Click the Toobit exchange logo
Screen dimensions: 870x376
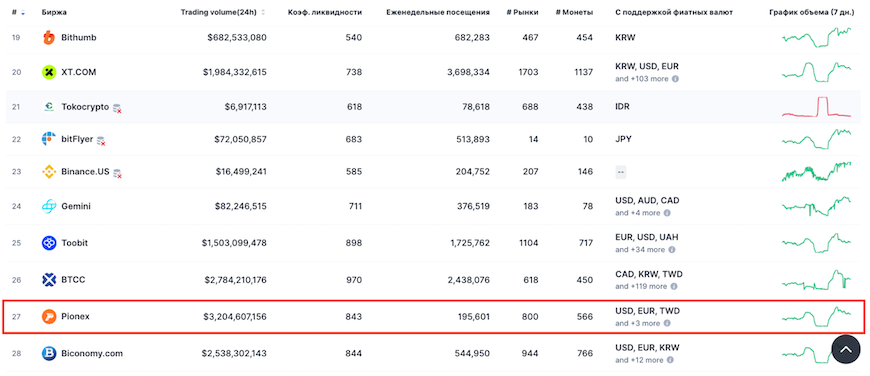click(x=49, y=243)
